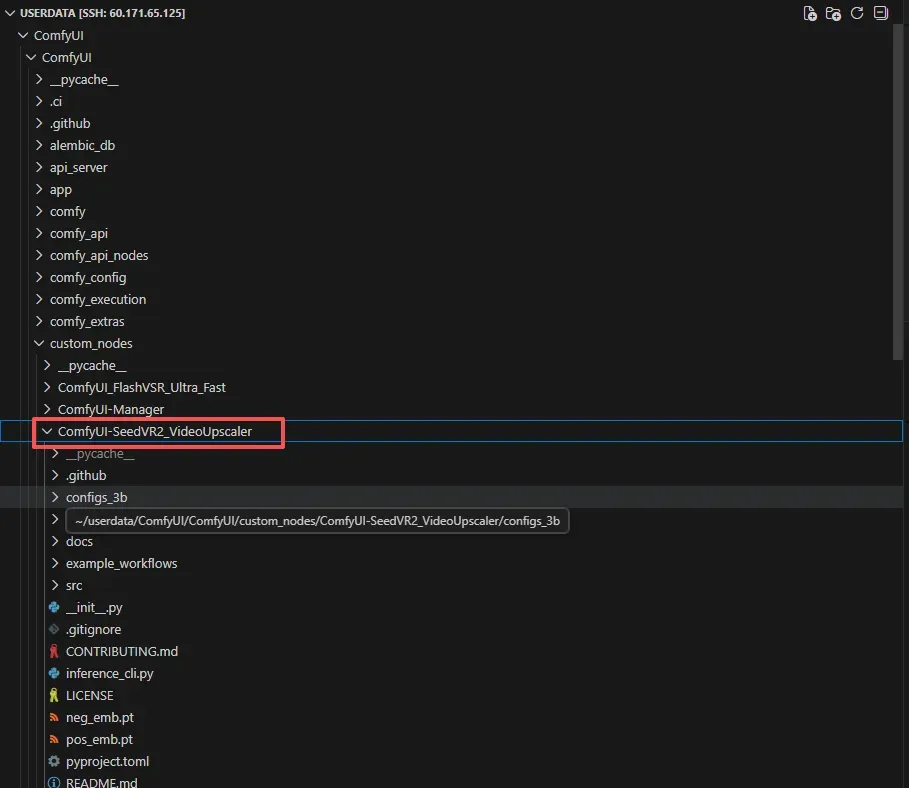Open the CONTRIBUTING.md file
The height and width of the screenshot is (788, 909).
(x=121, y=651)
